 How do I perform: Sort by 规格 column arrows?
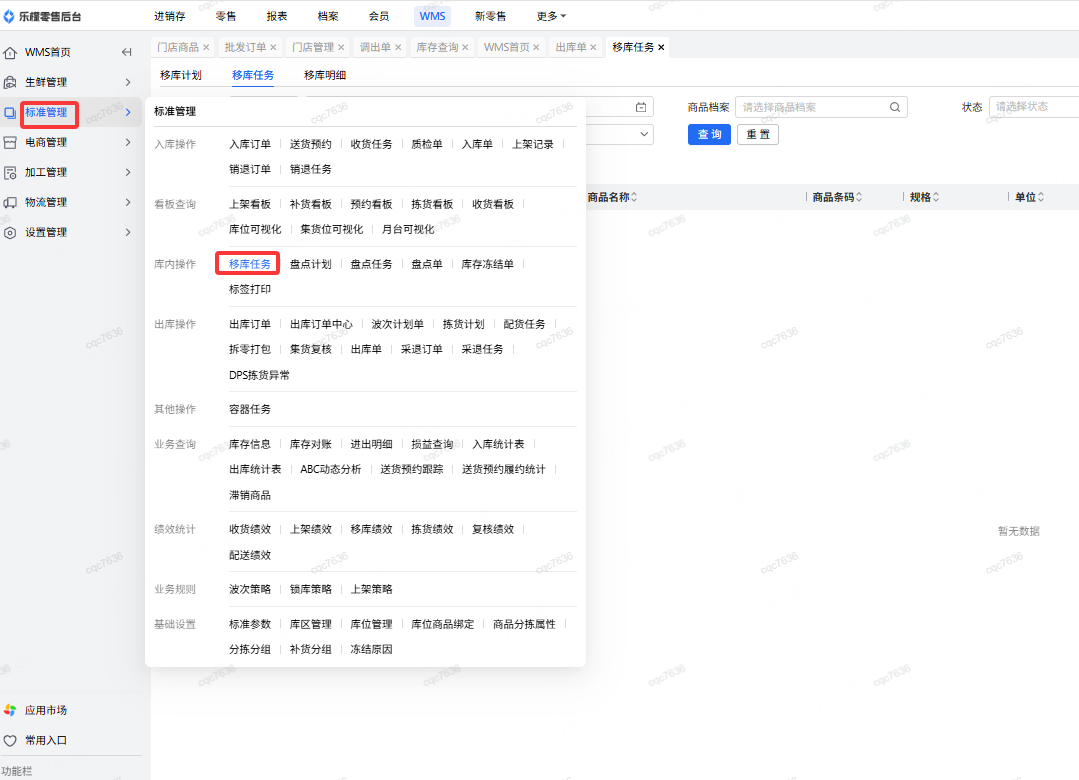click(x=936, y=198)
